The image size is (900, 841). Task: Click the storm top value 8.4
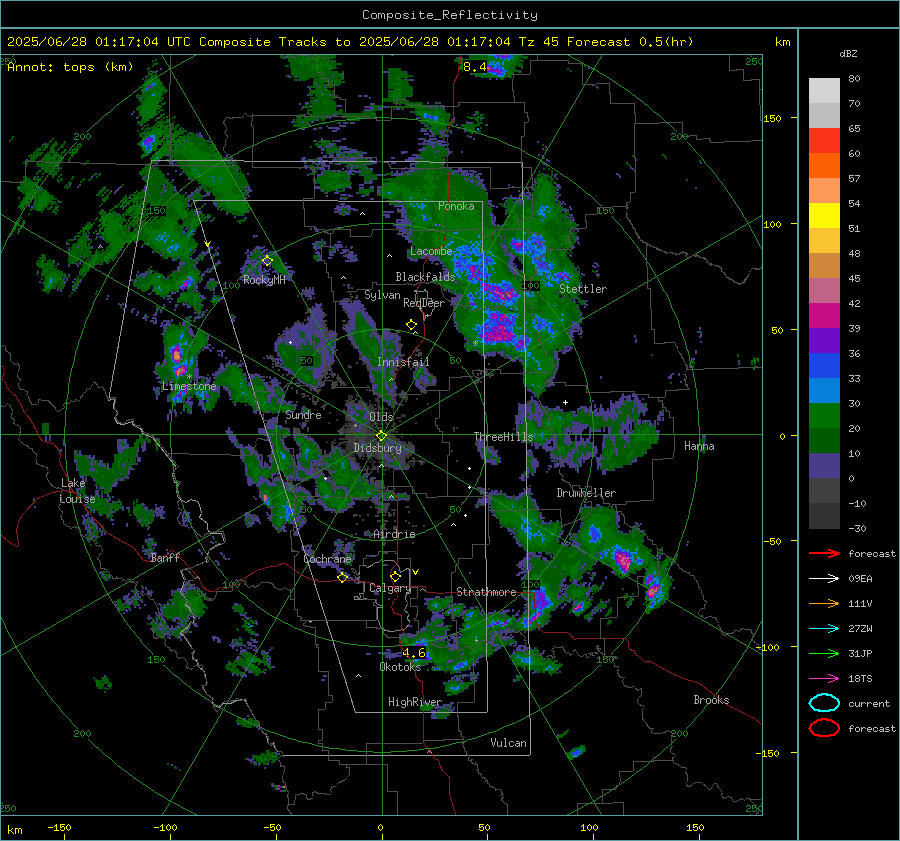(474, 67)
